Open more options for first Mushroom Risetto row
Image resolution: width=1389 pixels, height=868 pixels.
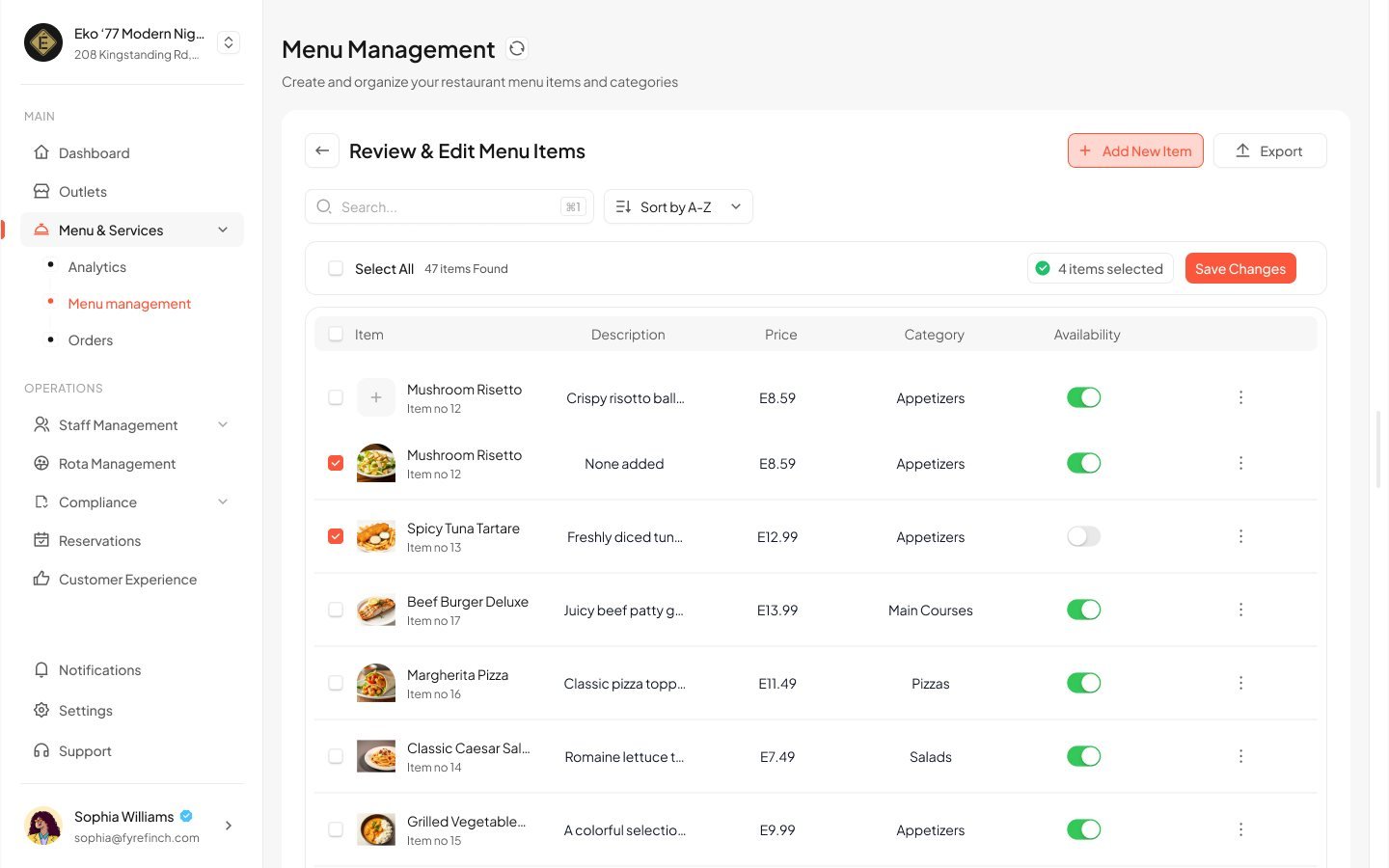point(1240,397)
